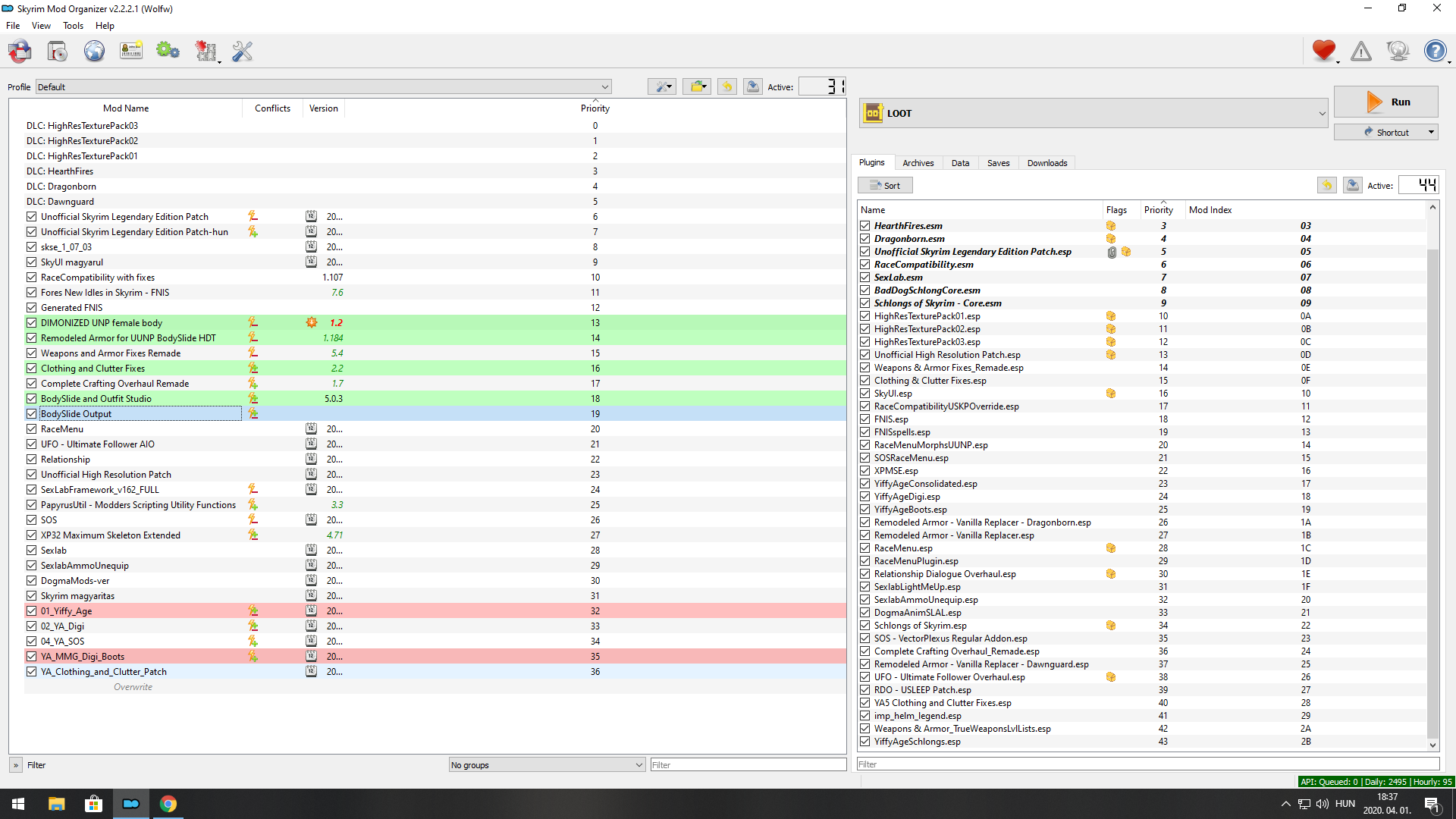Disable the RaceMenu mod checkbox
Screen dimensions: 1456x819
click(x=31, y=429)
